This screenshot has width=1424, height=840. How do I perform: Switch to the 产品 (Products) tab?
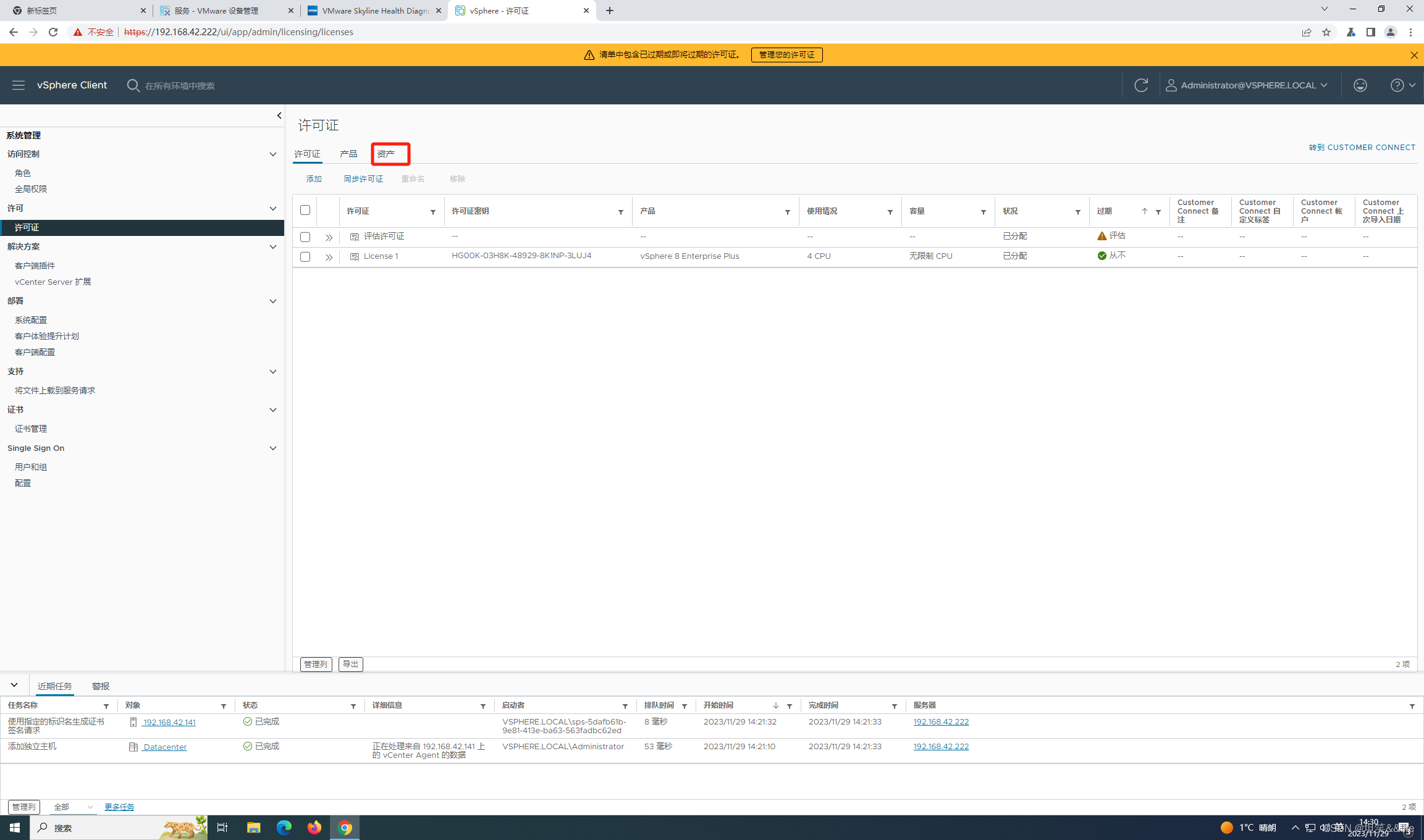click(x=348, y=154)
